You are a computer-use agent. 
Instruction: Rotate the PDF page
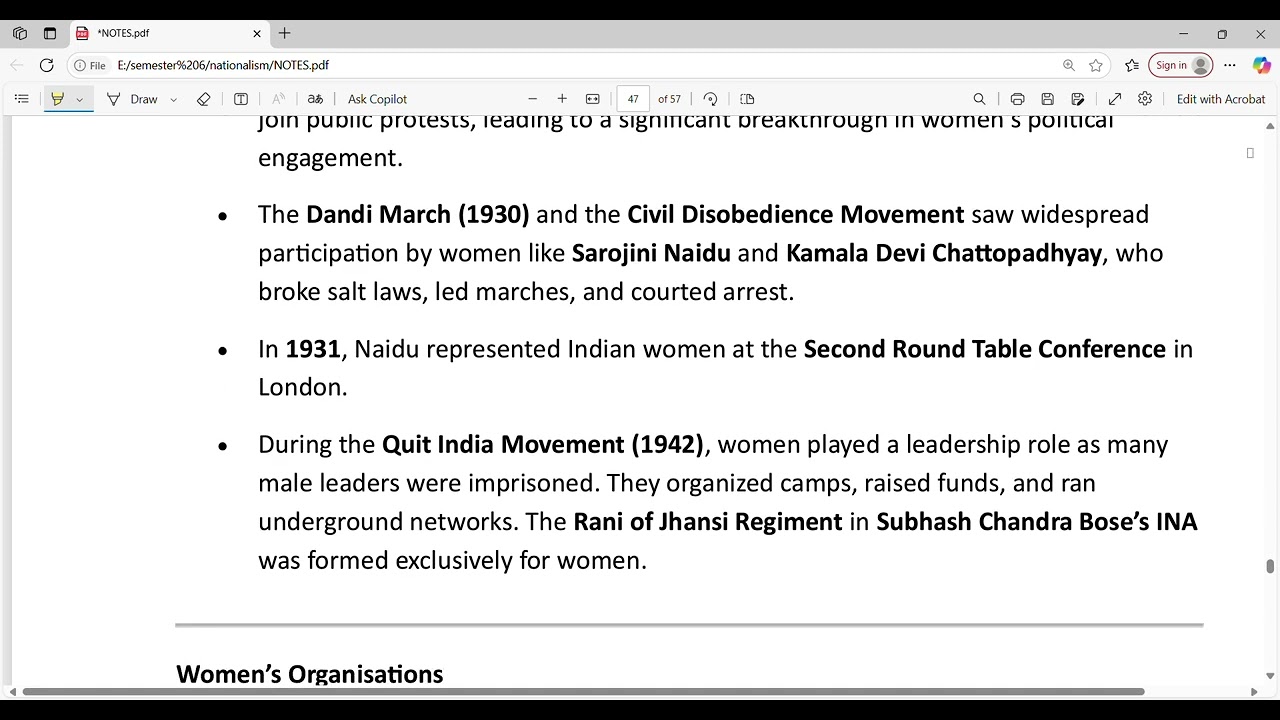click(710, 99)
